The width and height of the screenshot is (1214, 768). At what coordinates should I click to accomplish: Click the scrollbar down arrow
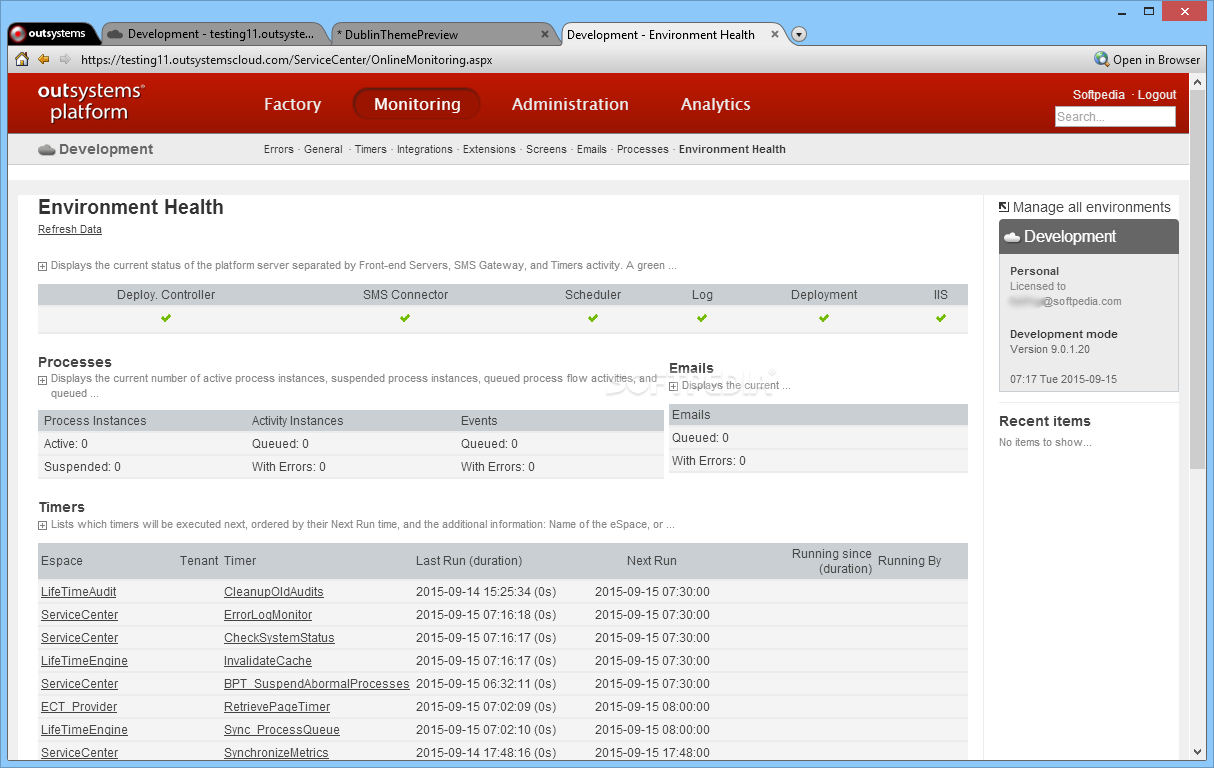click(x=1197, y=752)
